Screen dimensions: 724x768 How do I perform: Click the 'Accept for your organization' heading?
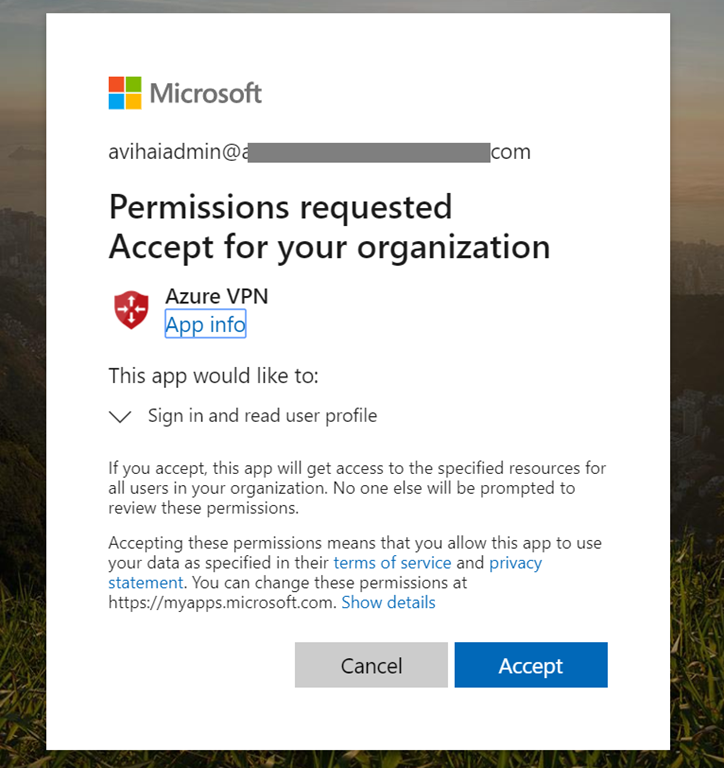click(329, 247)
